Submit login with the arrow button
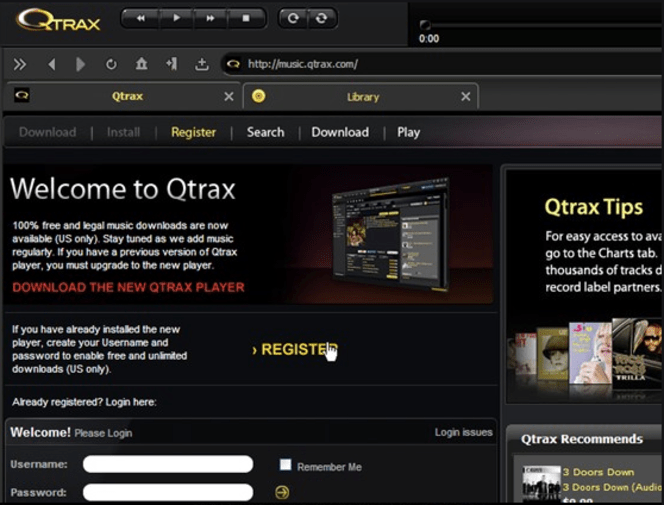The image size is (664, 505). 282,492
